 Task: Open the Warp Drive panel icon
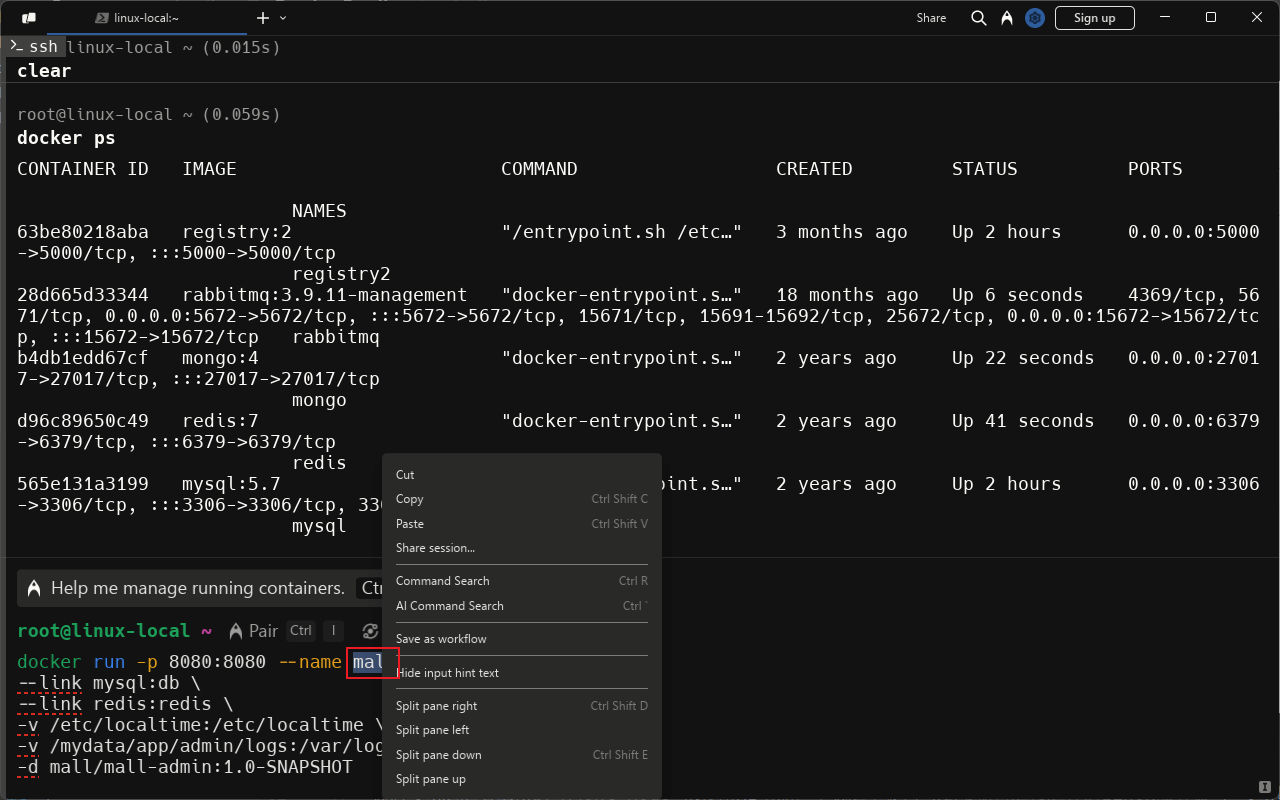coord(29,18)
